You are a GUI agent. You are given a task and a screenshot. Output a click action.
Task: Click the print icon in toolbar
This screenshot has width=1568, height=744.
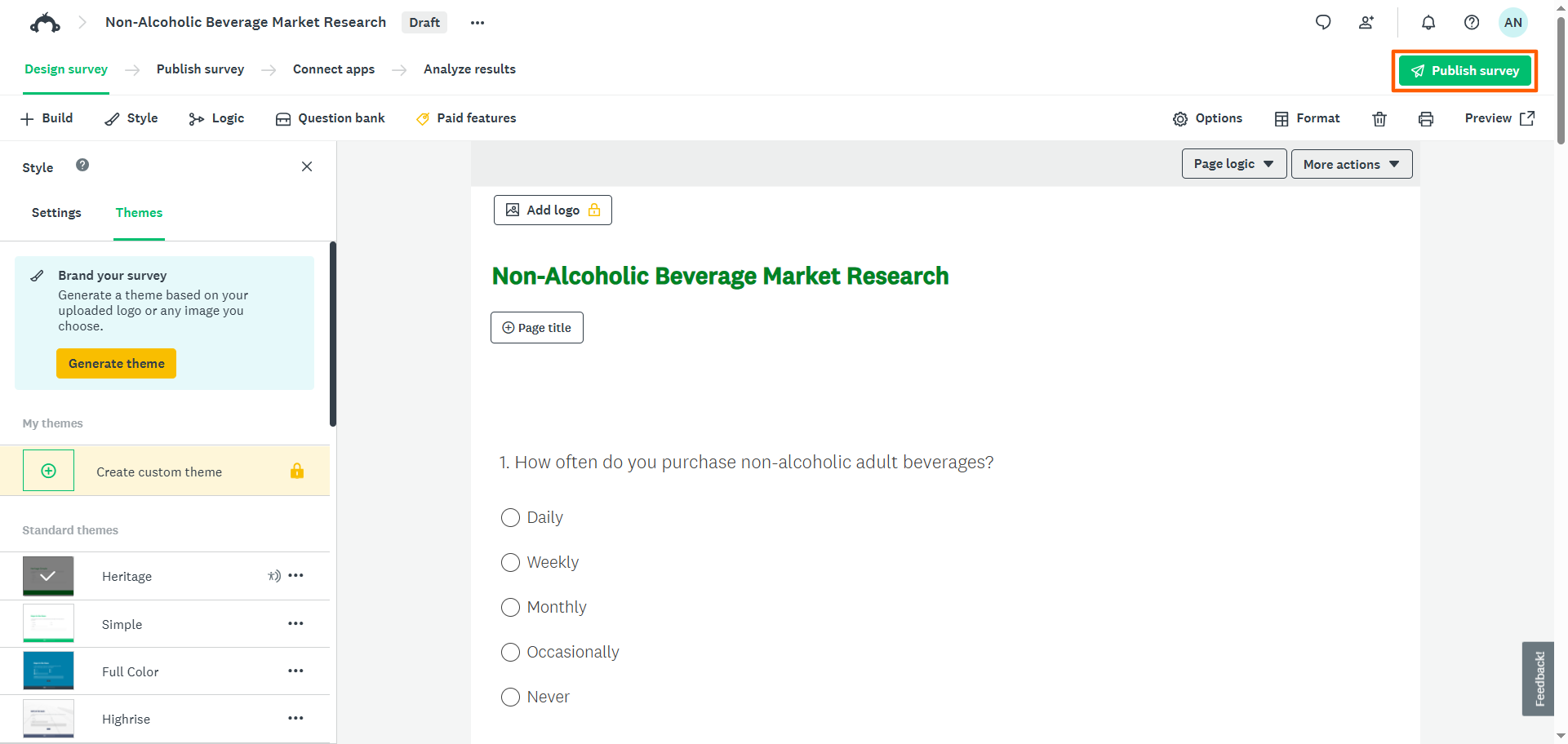tap(1426, 119)
